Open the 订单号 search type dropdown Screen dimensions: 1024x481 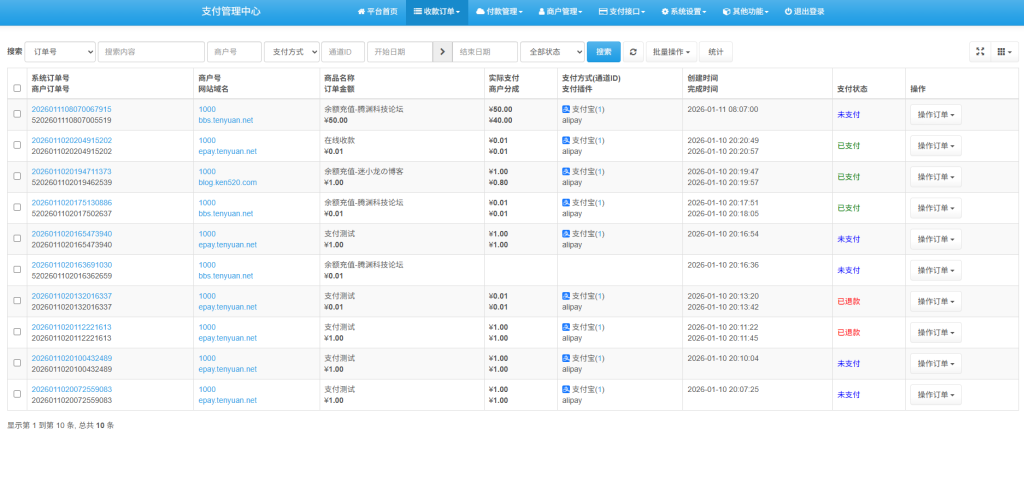[x=61, y=51]
